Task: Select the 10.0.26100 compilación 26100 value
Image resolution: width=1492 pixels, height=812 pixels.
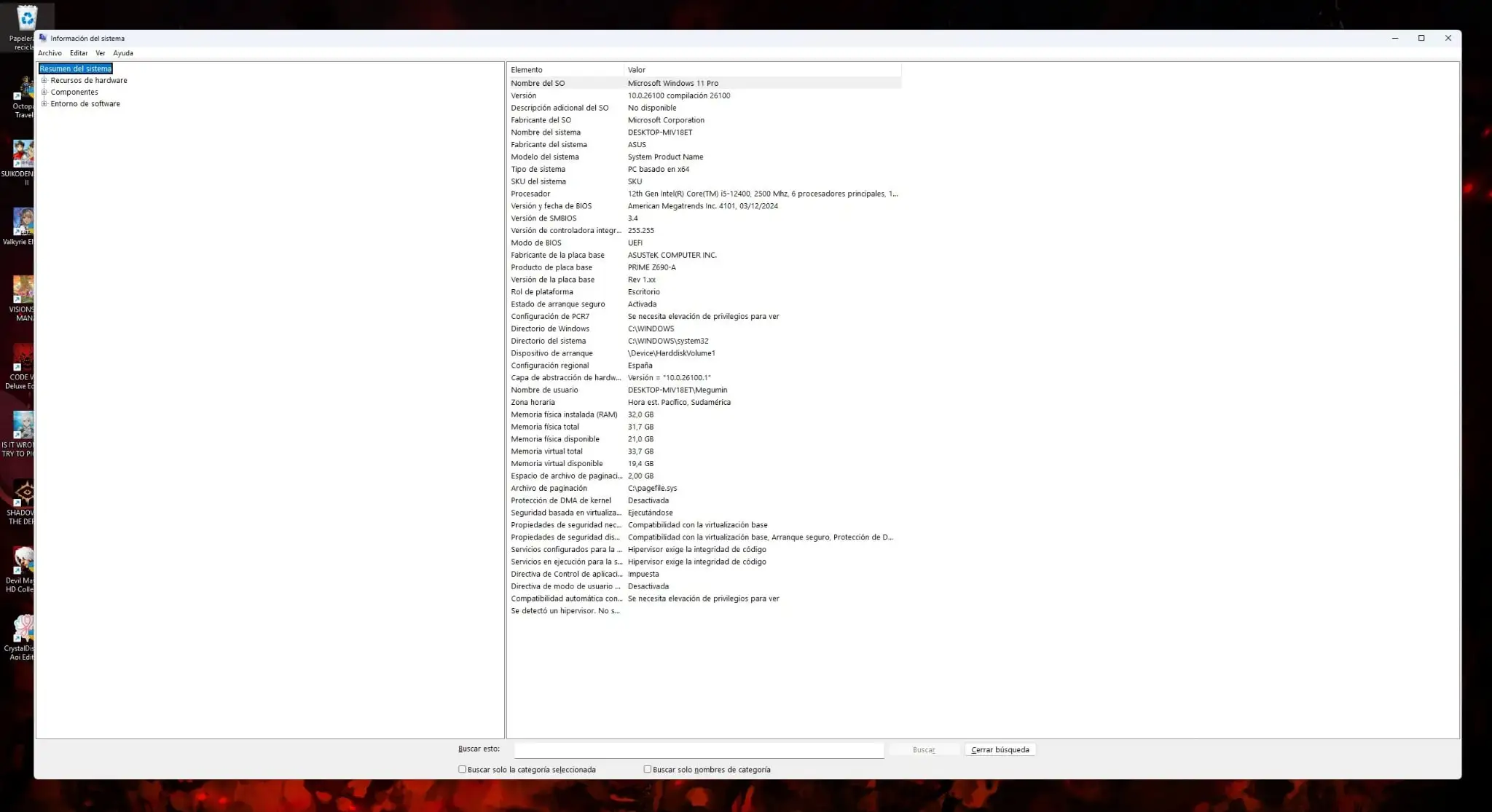Action: 679,95
